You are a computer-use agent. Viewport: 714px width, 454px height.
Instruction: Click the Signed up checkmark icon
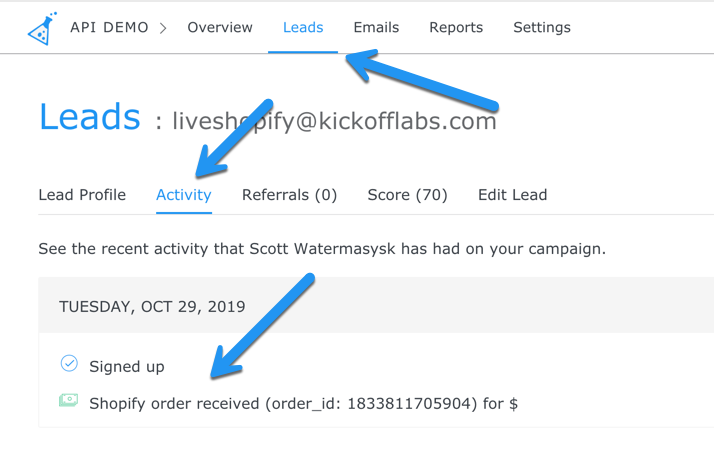[68, 365]
